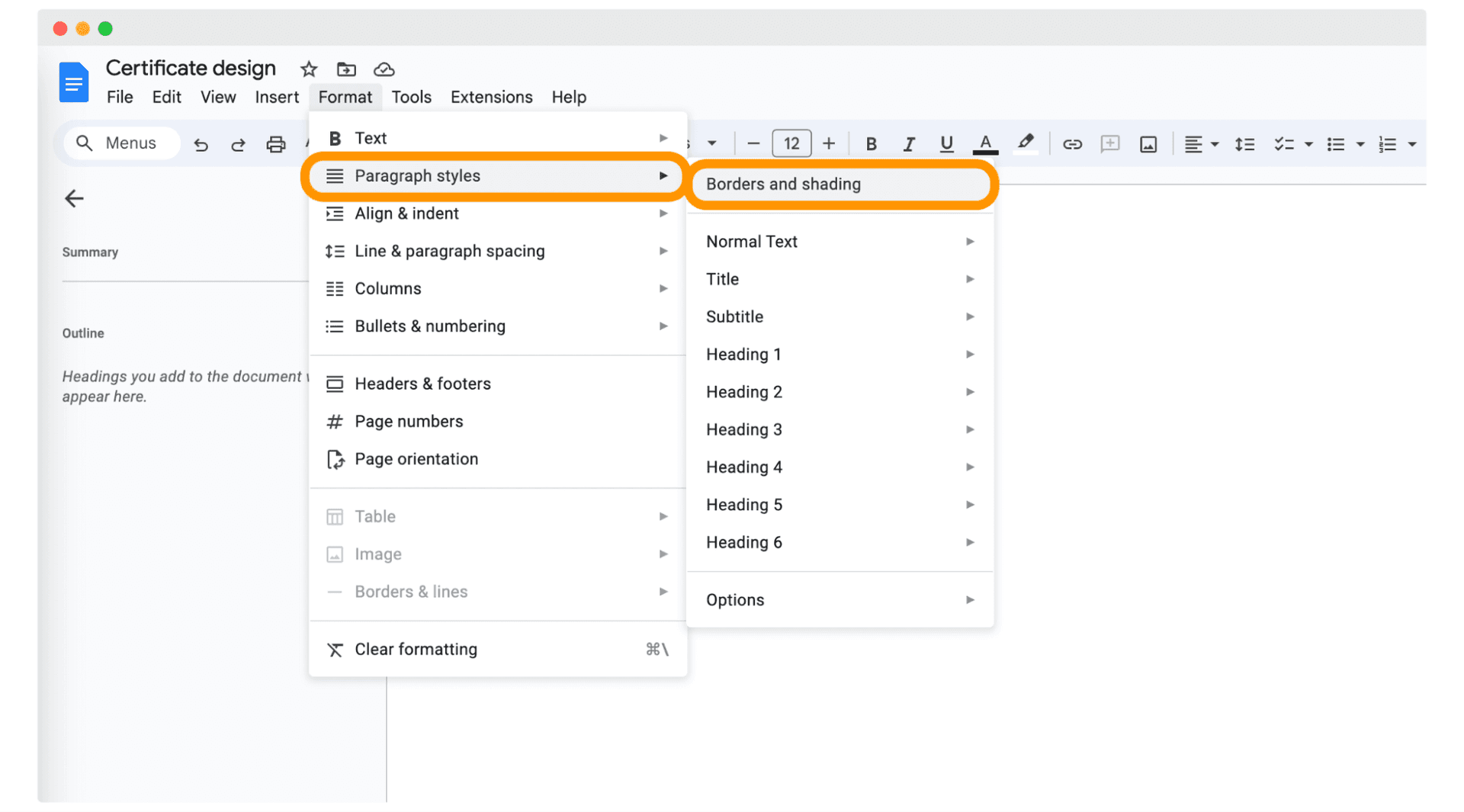Viewport: 1464px width, 812px height.
Task: Open the Help menu
Action: [569, 98]
